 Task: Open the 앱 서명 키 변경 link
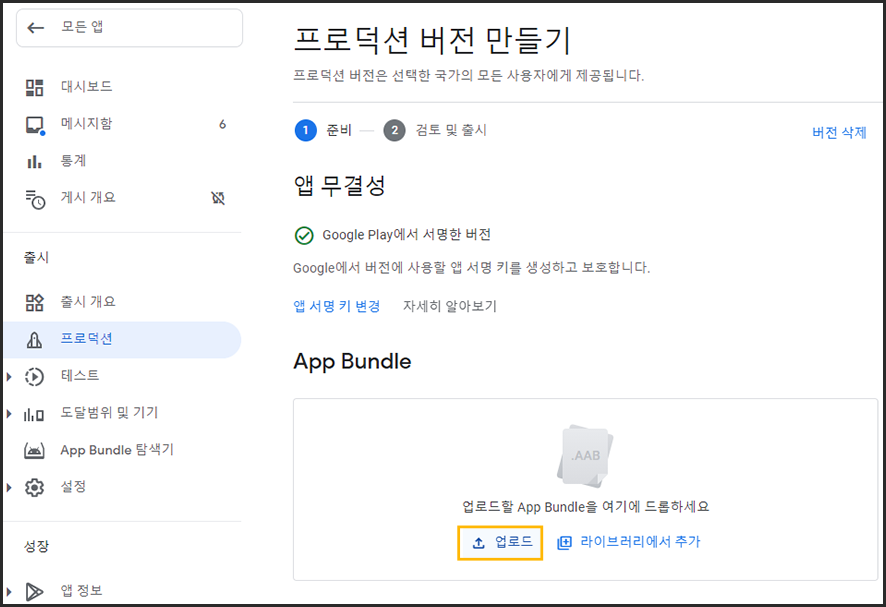click(336, 306)
